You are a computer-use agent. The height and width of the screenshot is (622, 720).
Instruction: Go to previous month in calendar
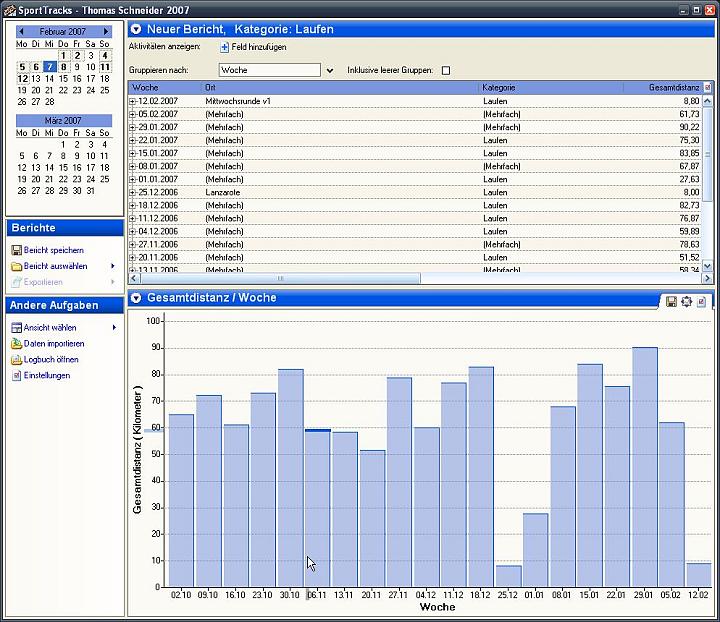pyautogui.click(x=21, y=31)
